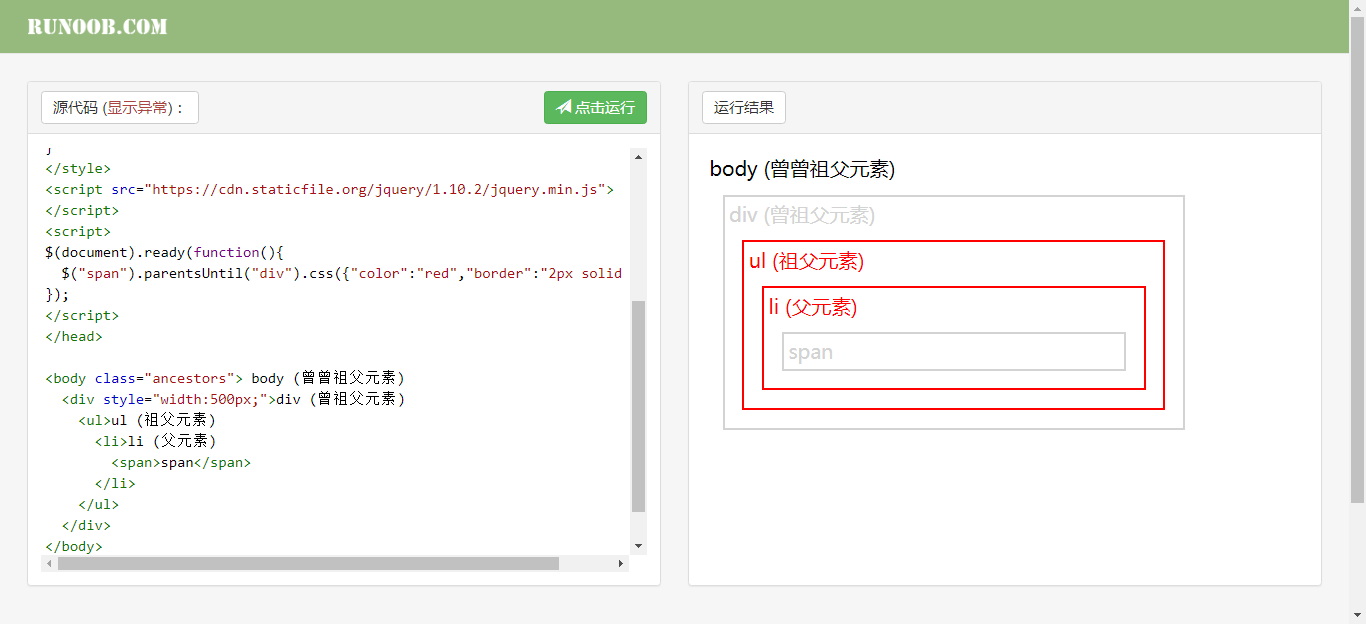Click the <li>li (父元素) code line
The height and width of the screenshot is (624, 1366).
tap(156, 441)
